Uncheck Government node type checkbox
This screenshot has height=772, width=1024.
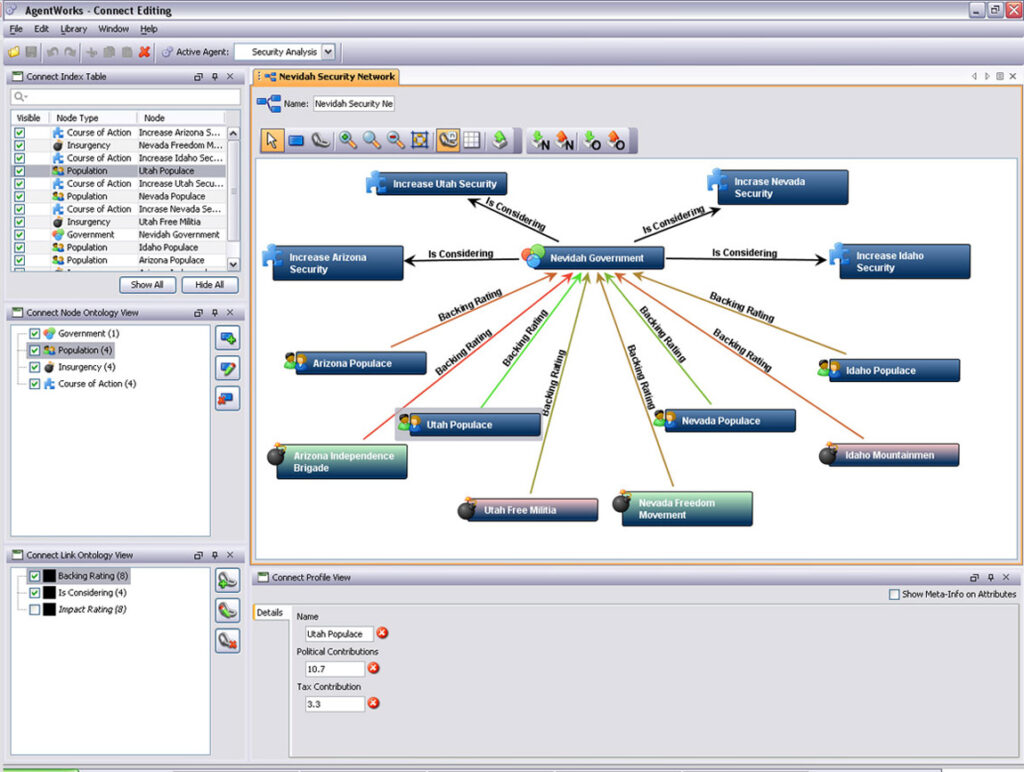tap(35, 333)
